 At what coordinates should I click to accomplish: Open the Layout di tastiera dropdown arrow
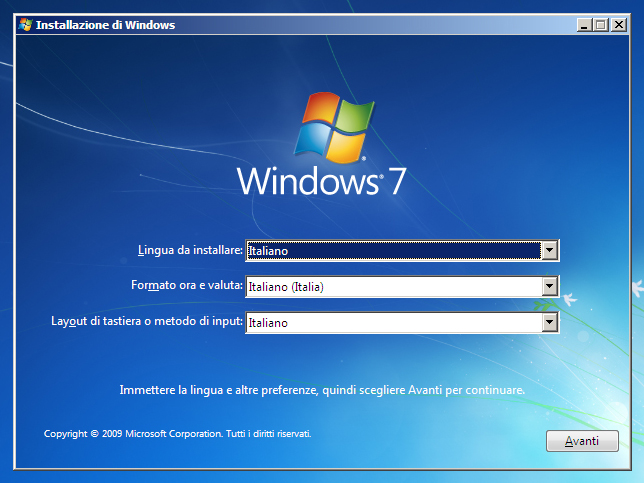pos(550,322)
